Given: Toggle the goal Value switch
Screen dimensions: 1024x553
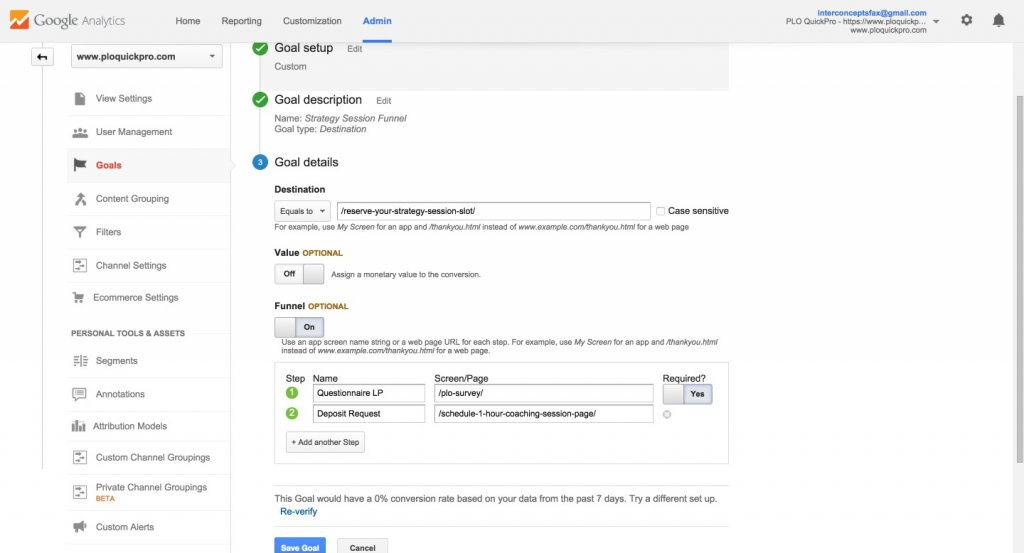Looking at the screenshot, I should pos(299,274).
